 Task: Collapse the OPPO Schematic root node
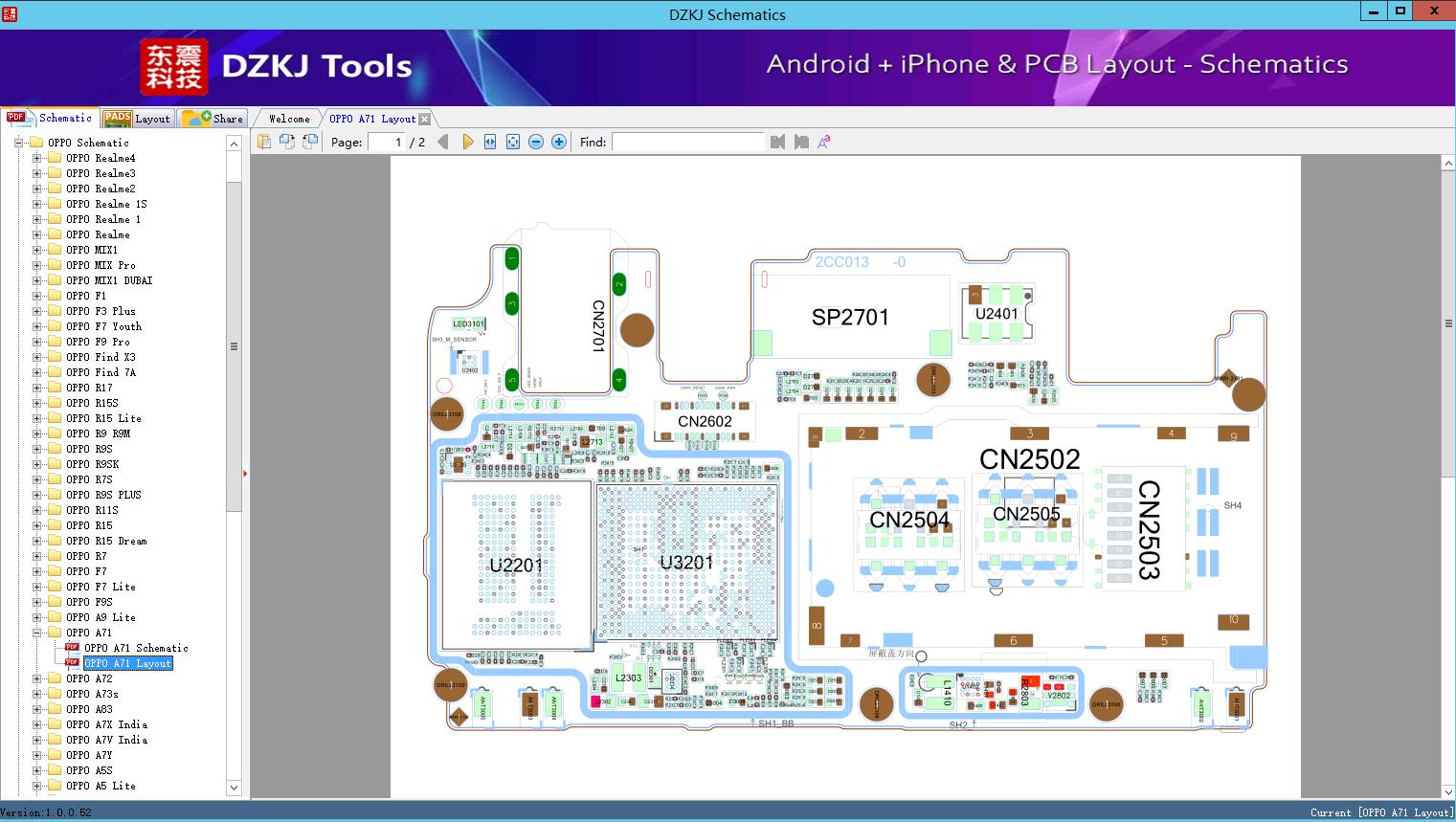18,143
